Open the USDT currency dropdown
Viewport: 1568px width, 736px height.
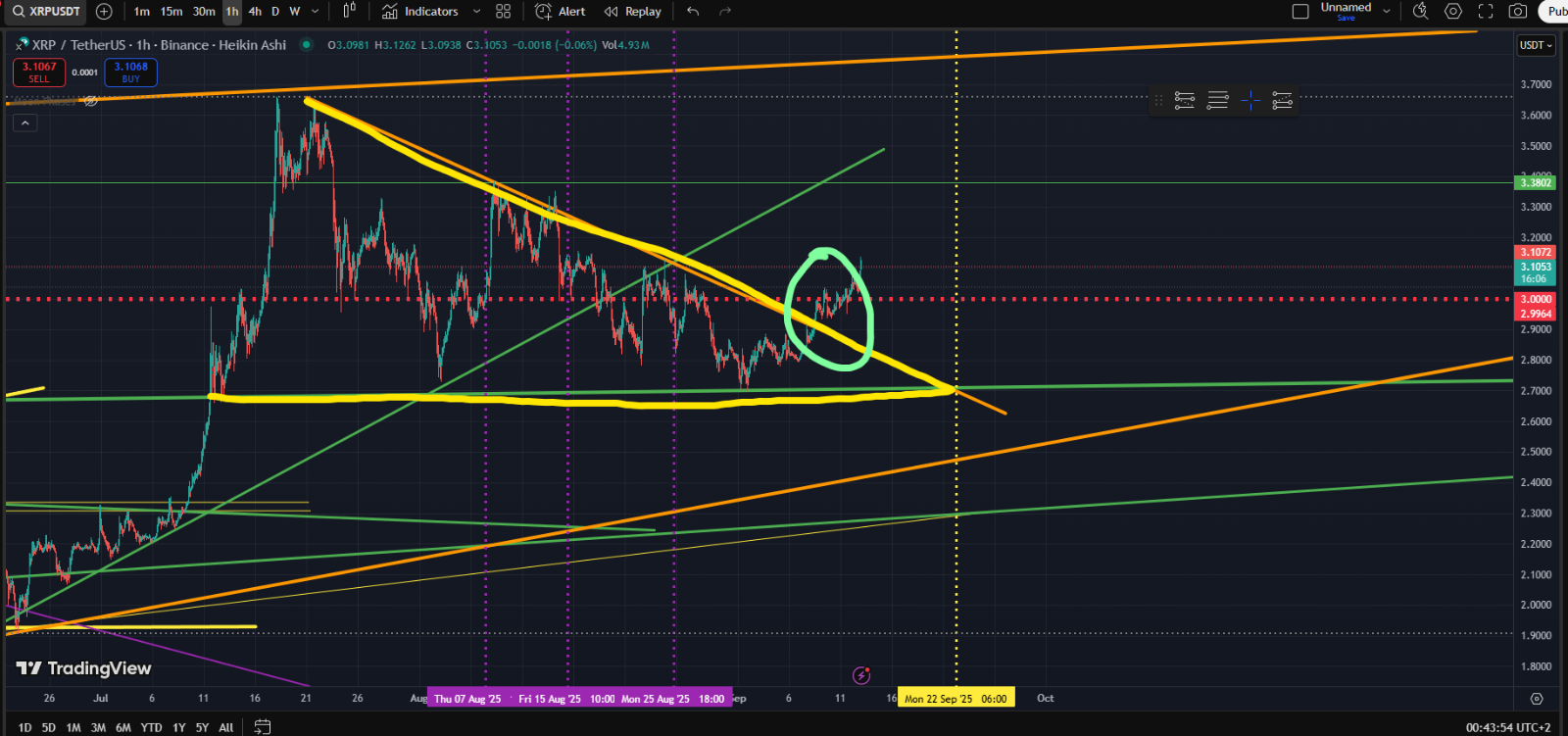(x=1536, y=45)
